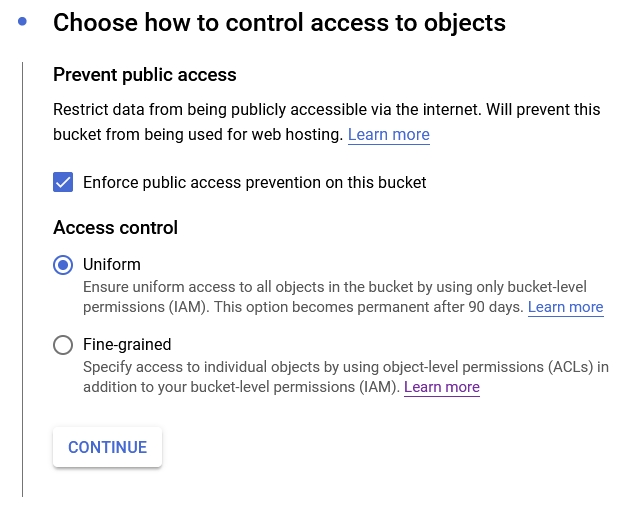Uncheck Enforce public access prevention checkbox
The width and height of the screenshot is (632, 507).
click(x=63, y=182)
